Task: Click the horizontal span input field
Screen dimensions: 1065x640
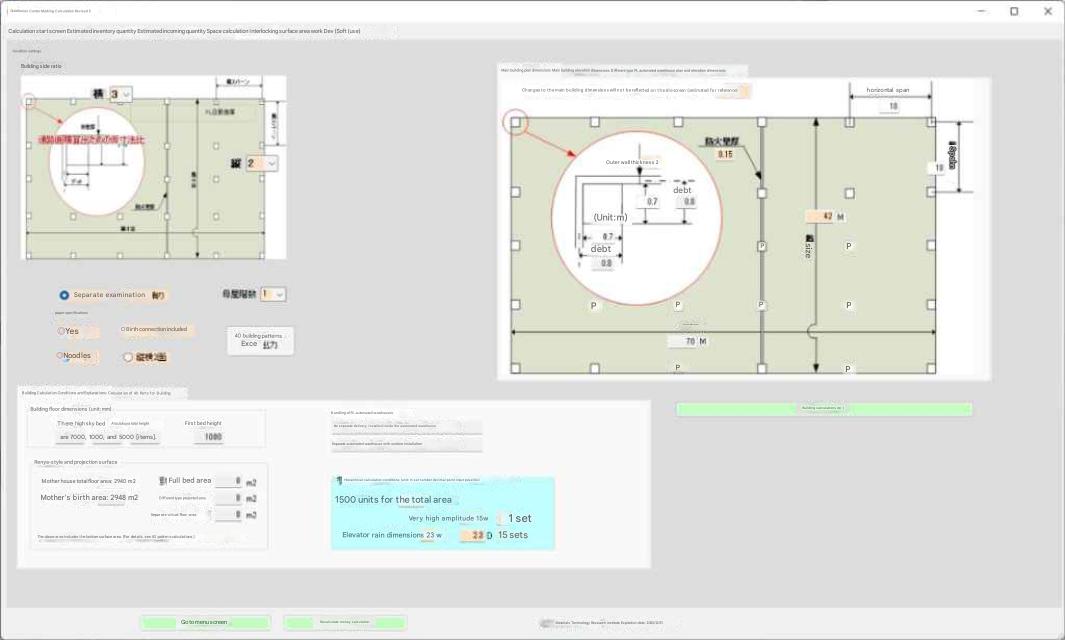Action: click(x=893, y=106)
